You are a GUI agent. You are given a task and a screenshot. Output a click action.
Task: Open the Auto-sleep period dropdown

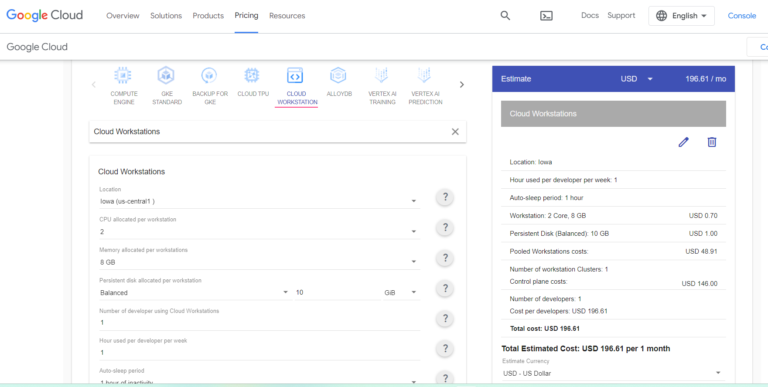tap(260, 381)
